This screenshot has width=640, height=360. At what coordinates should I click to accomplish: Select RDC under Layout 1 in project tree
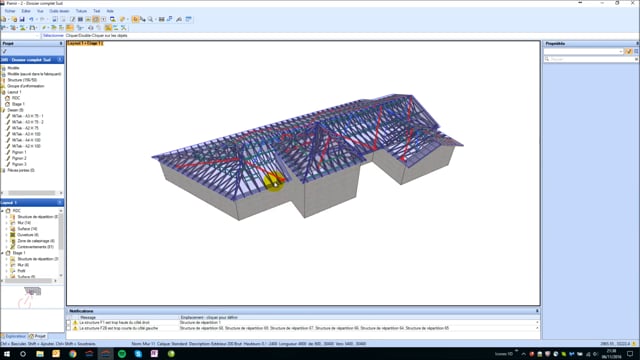[16, 98]
